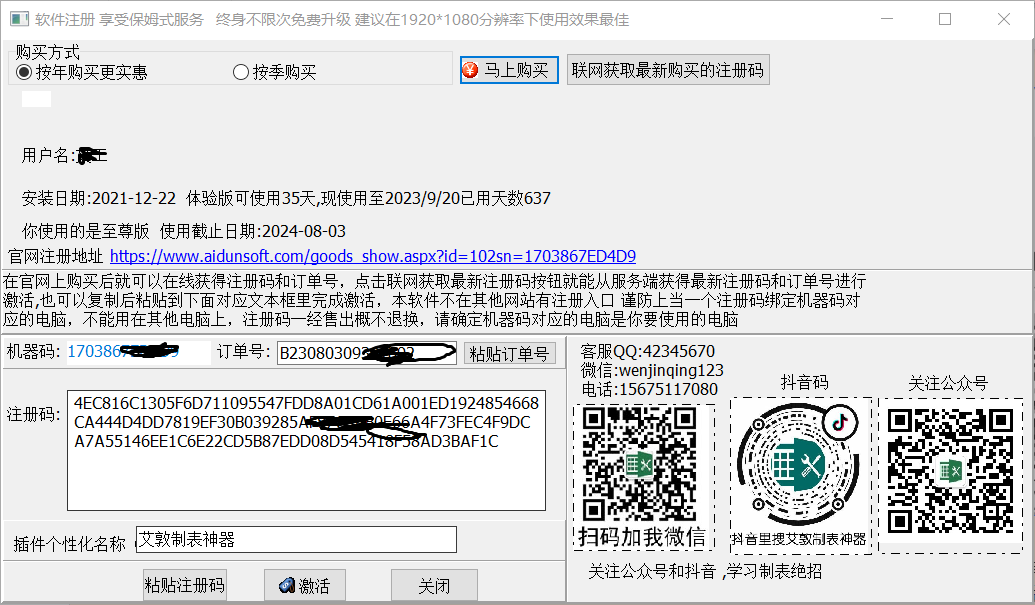The height and width of the screenshot is (605, 1035).
Task: Click the red icon on 马上购买
Action: [x=472, y=70]
